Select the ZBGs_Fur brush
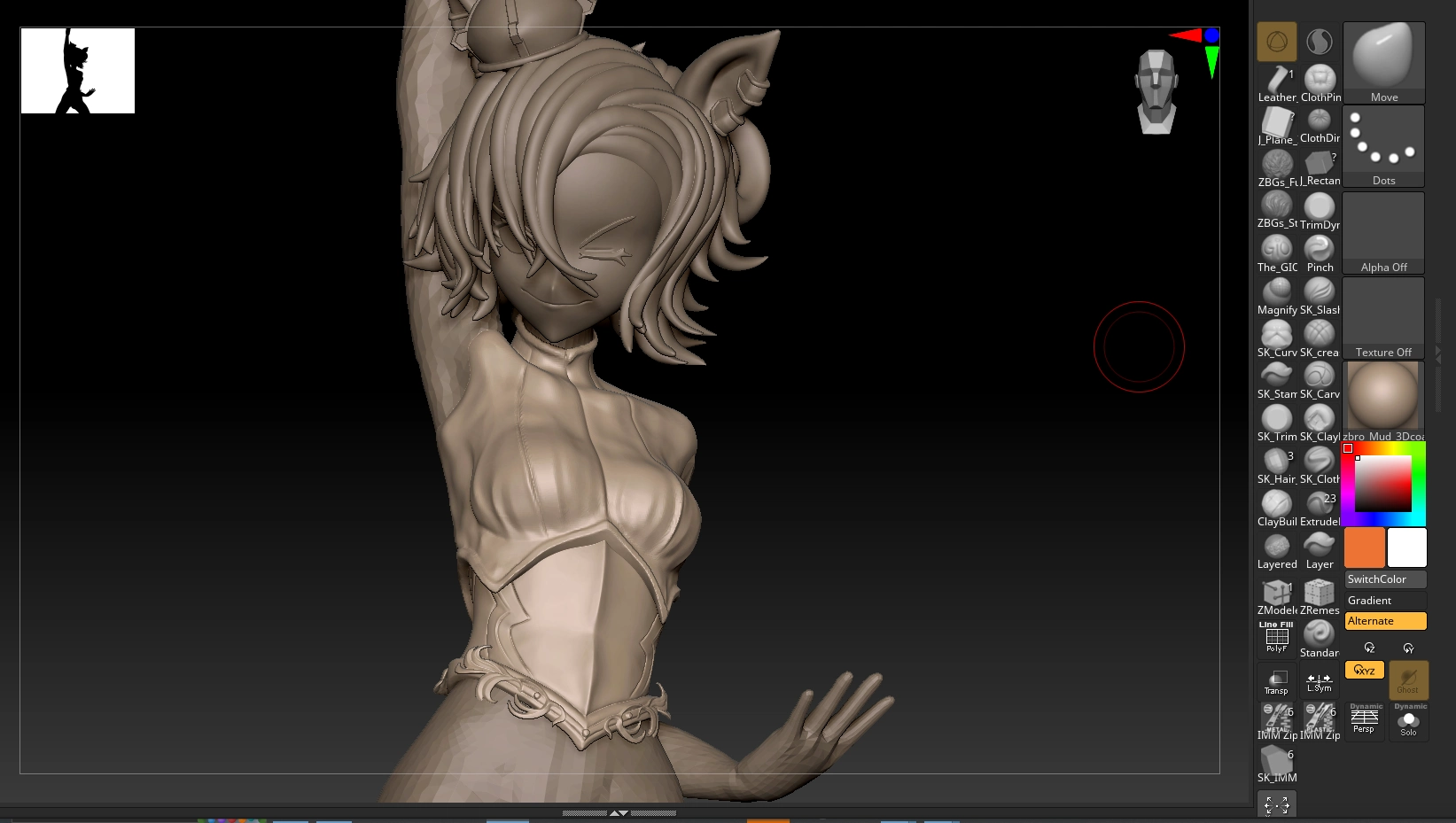 [1277, 169]
